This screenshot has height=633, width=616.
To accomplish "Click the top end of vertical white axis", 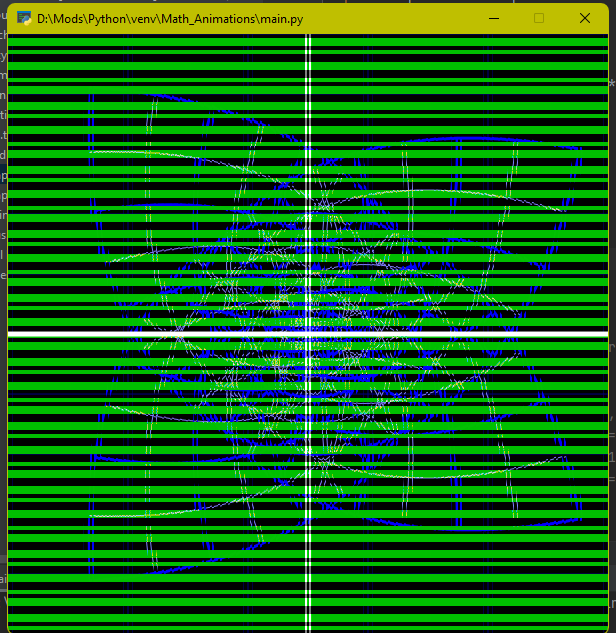I will click(x=308, y=38).
